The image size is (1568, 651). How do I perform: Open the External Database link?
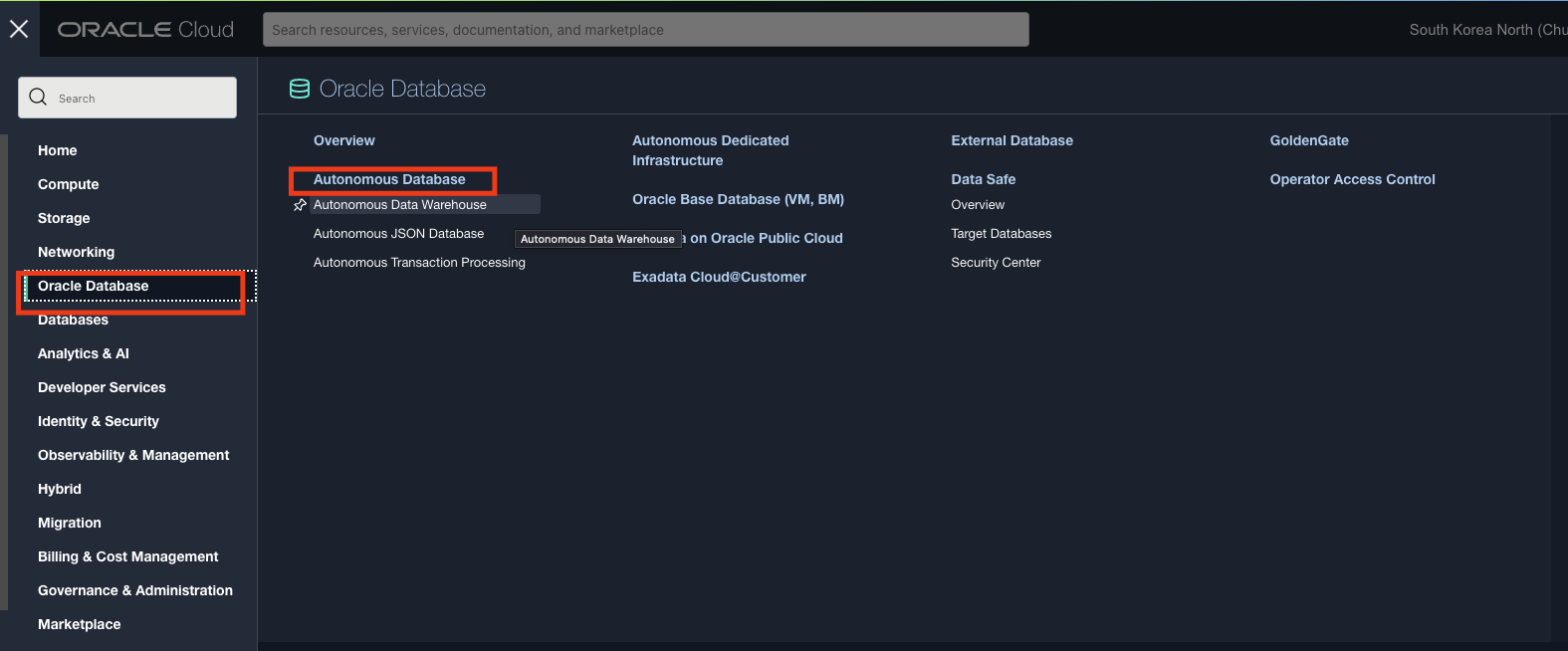click(x=1011, y=140)
